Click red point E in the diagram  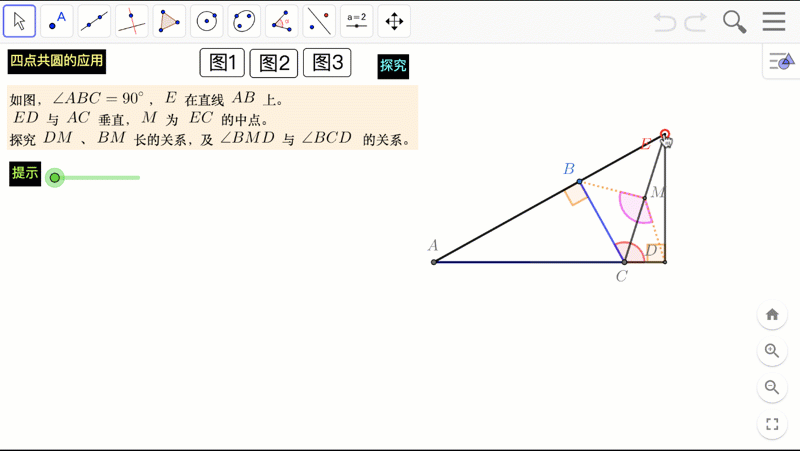[x=664, y=134]
